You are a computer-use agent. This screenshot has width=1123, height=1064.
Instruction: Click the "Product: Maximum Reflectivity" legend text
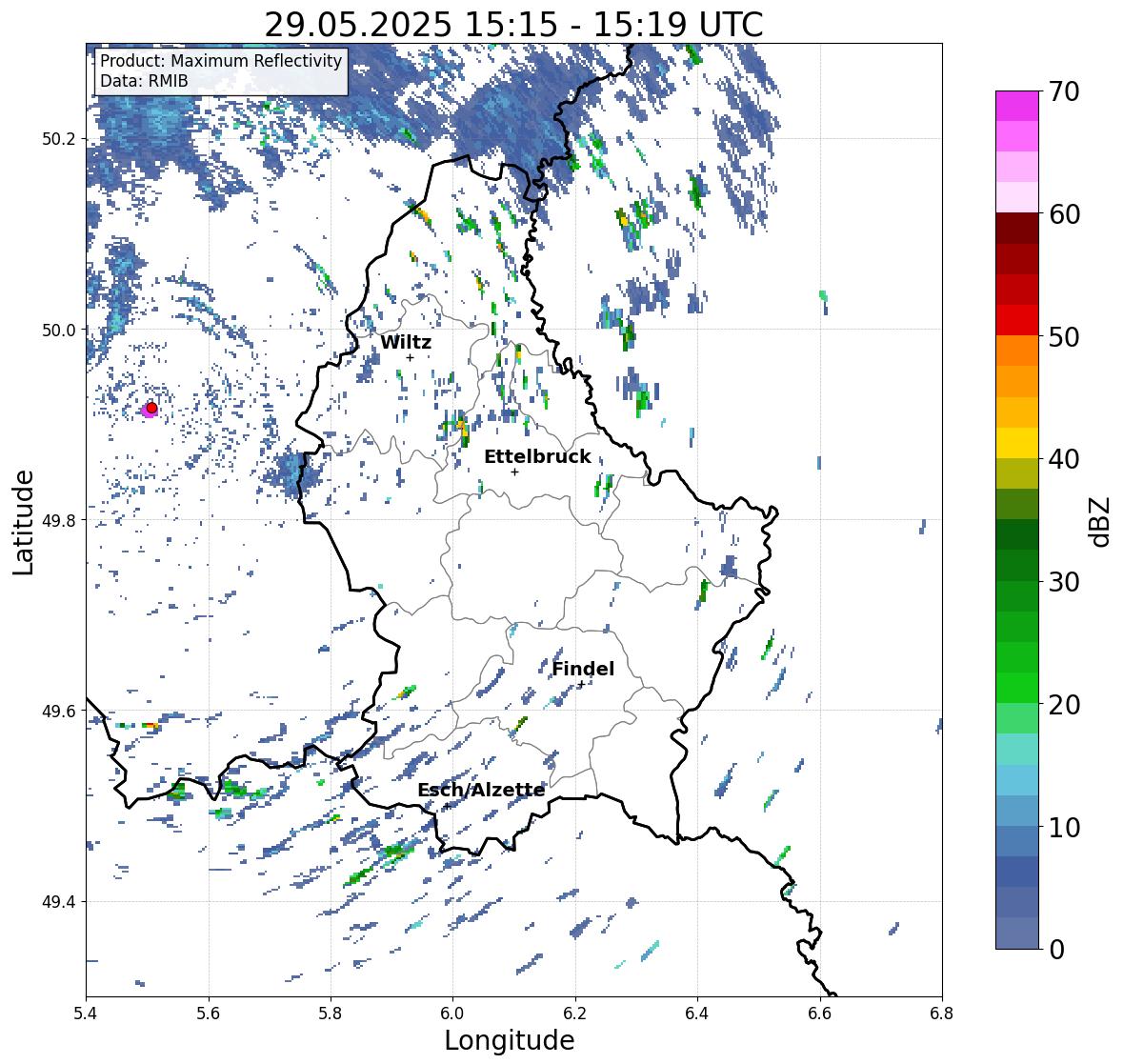pyautogui.click(x=221, y=61)
